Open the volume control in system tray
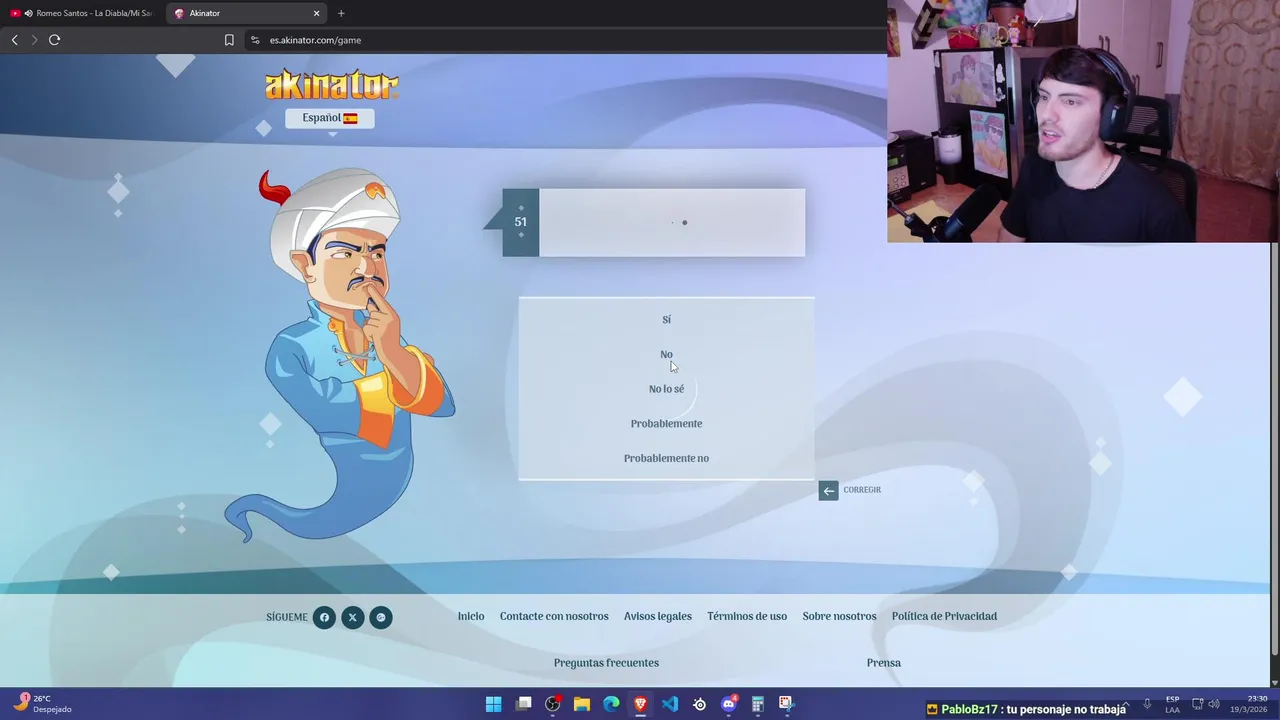Screen dimensions: 1280x720 point(1214,704)
